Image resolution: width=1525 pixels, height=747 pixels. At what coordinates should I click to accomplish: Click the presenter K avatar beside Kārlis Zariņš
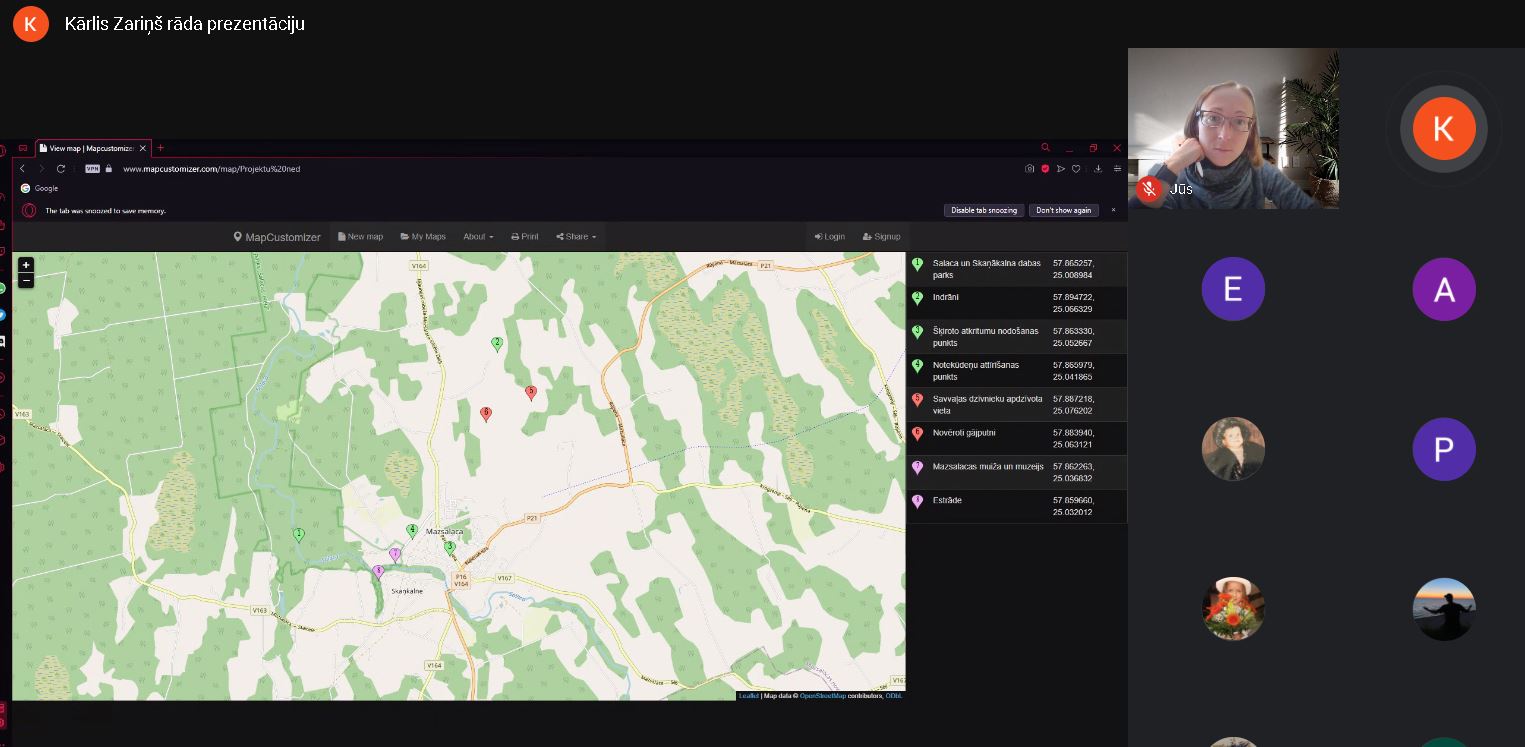click(31, 24)
